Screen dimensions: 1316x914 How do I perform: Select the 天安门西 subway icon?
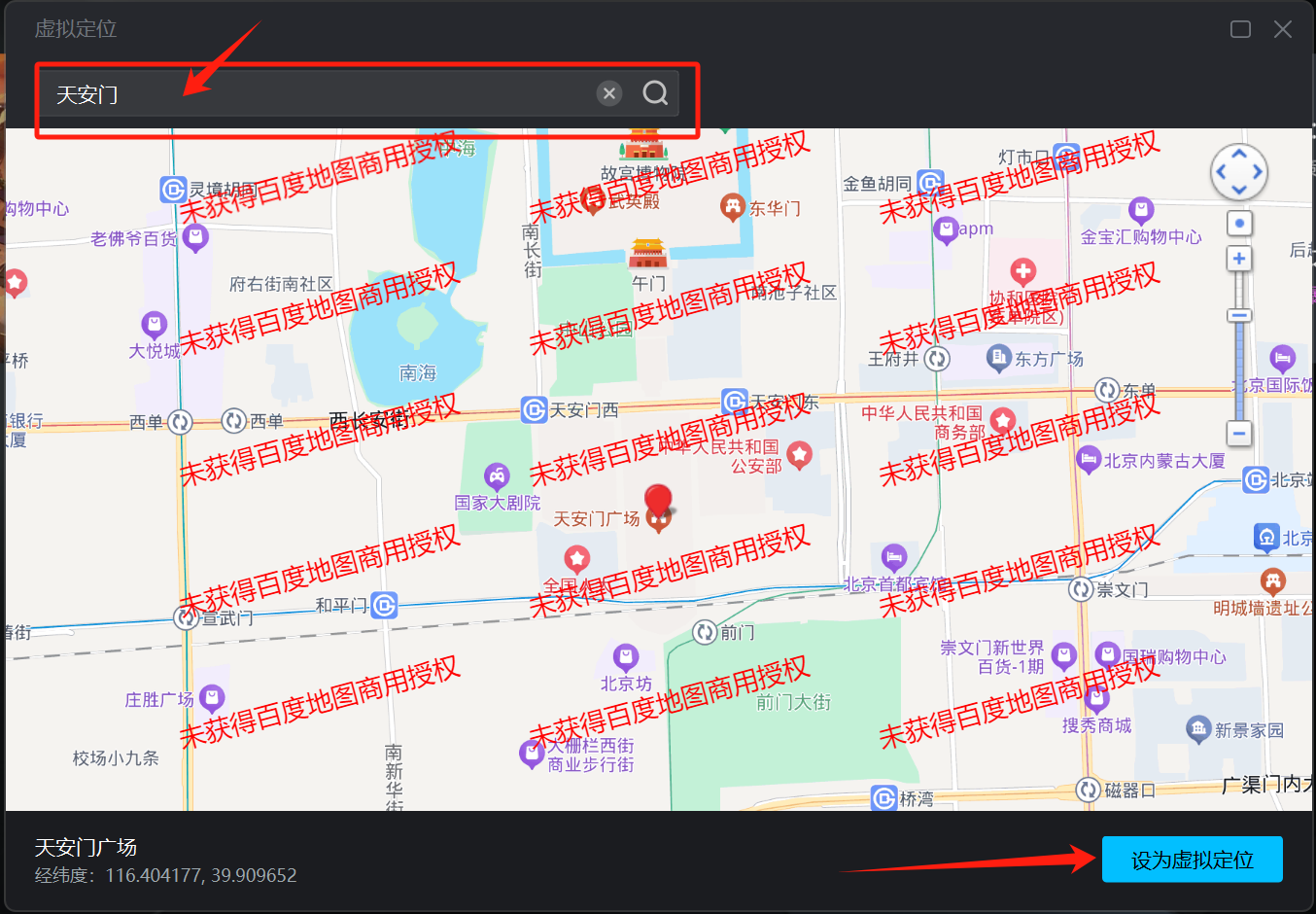534,409
